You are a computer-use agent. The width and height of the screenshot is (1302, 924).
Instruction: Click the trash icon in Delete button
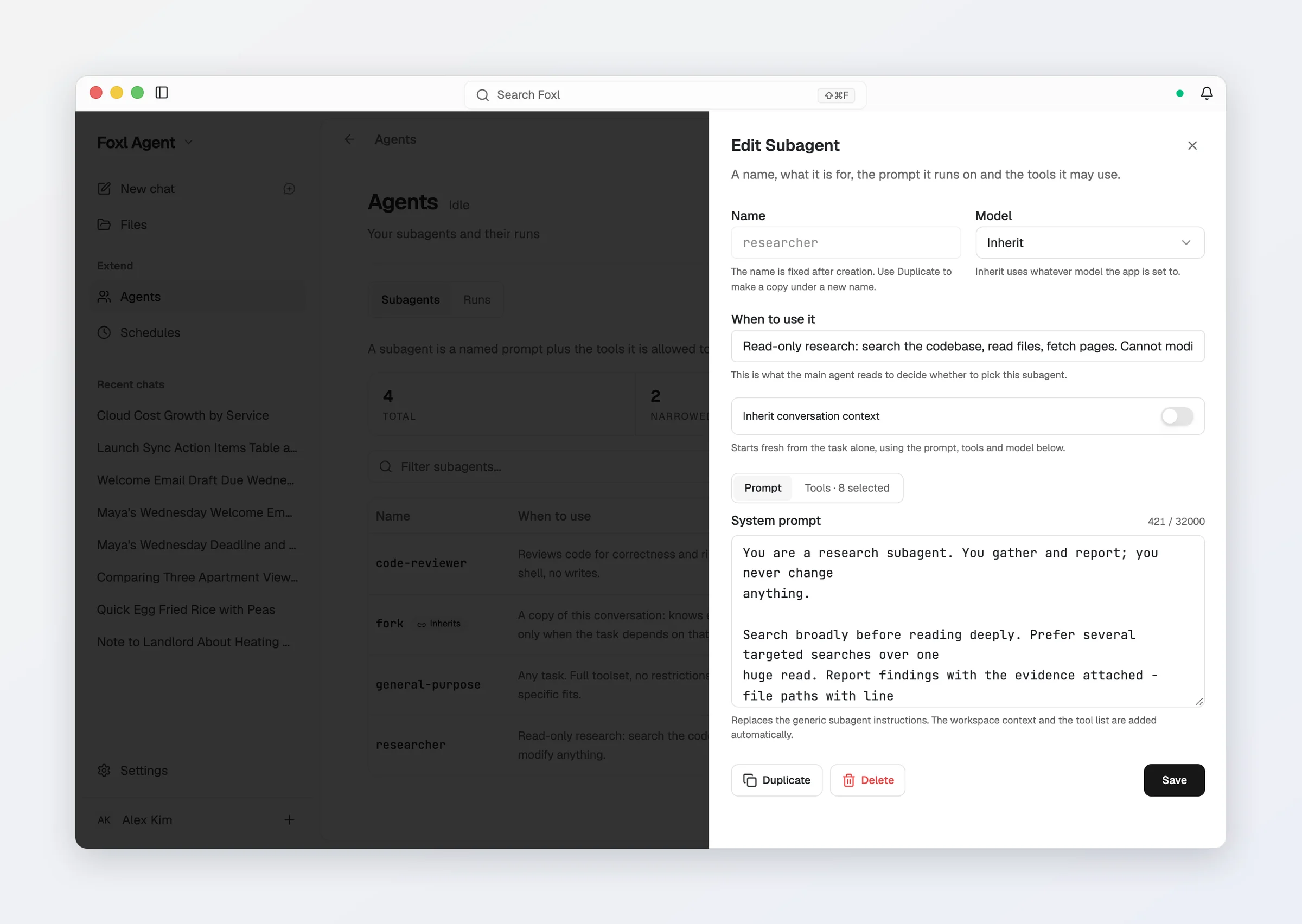coord(848,780)
